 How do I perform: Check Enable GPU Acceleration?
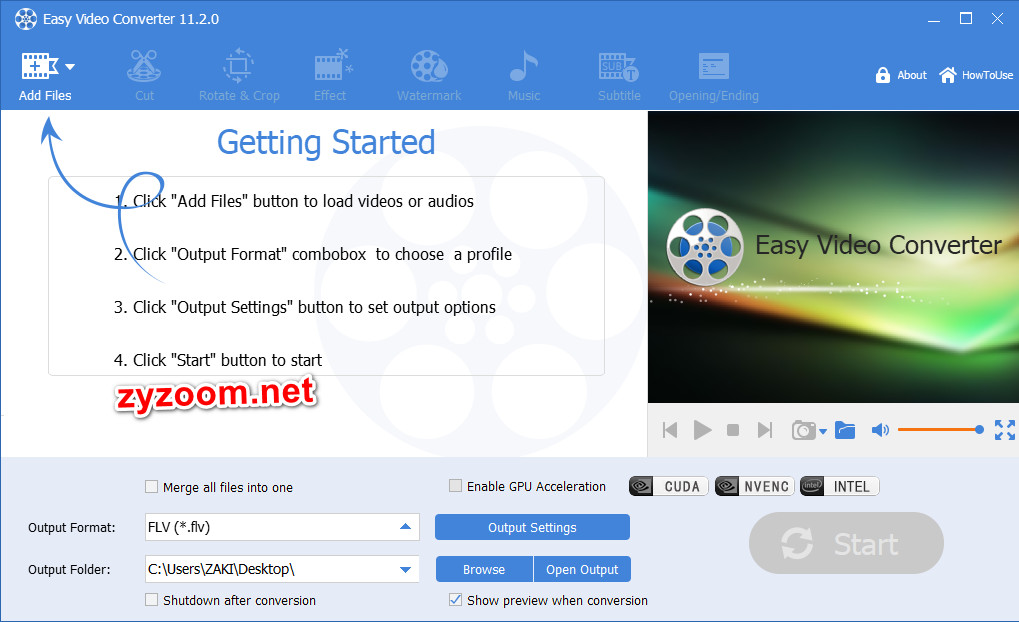(456, 486)
